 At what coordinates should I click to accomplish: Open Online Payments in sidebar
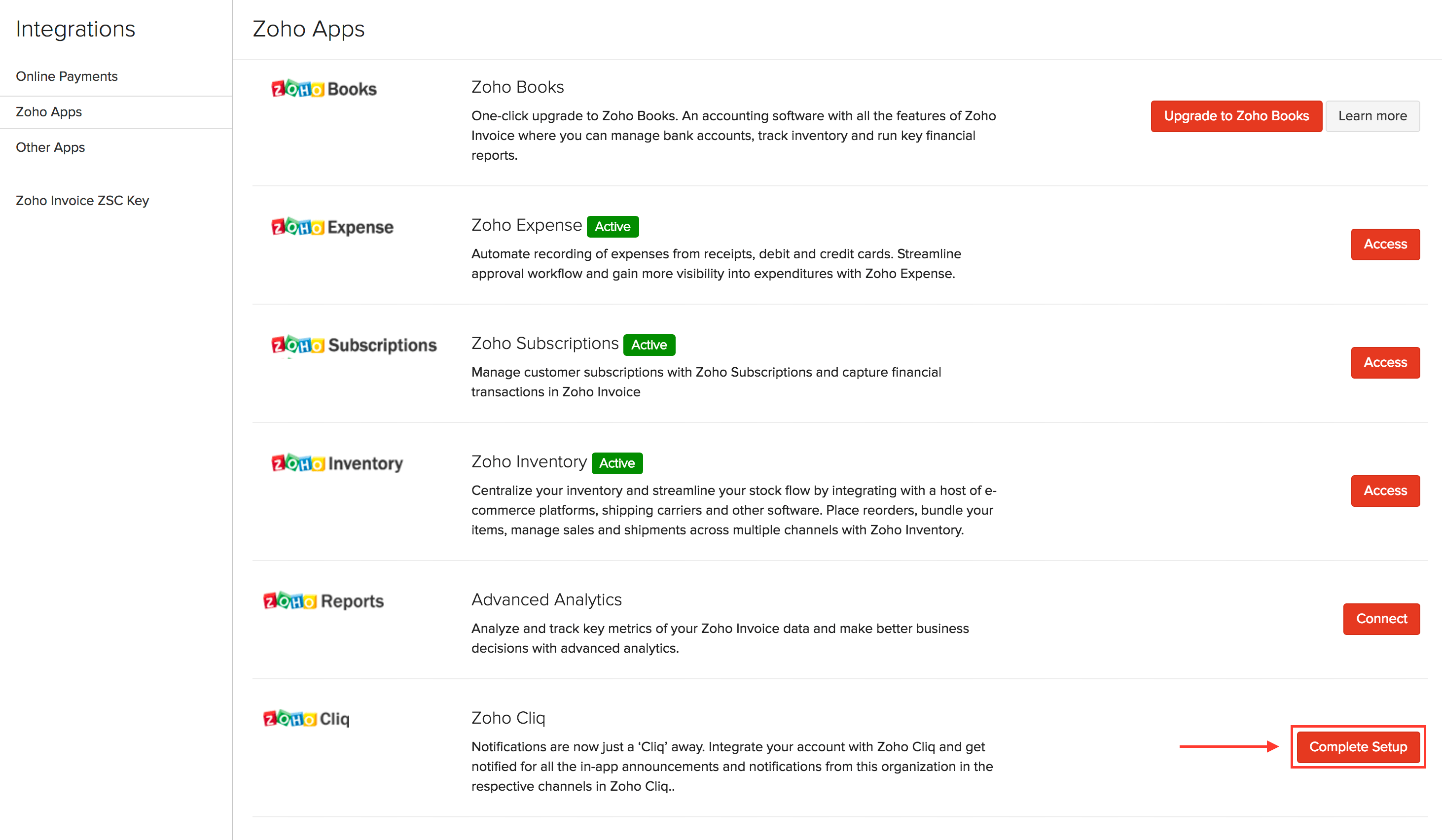click(67, 76)
